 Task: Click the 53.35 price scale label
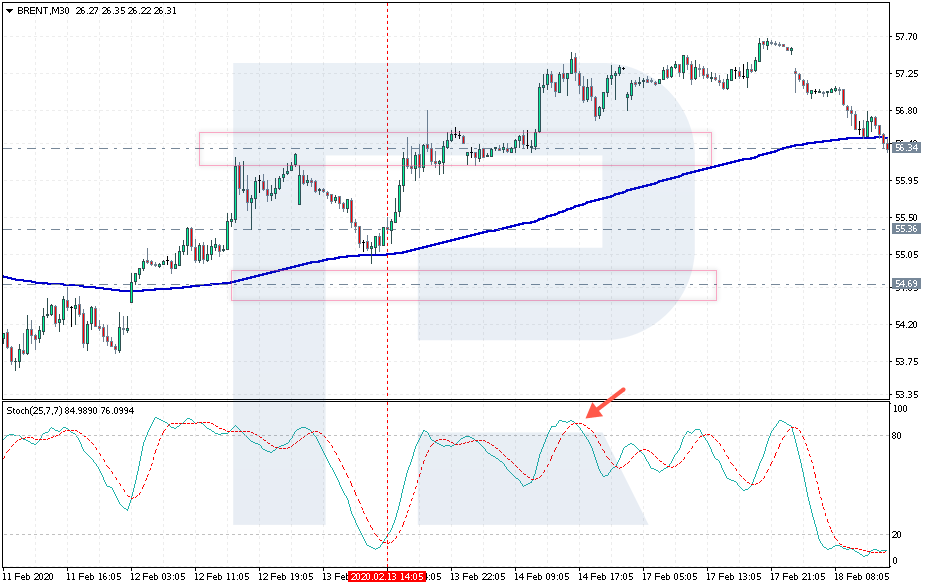coord(906,394)
